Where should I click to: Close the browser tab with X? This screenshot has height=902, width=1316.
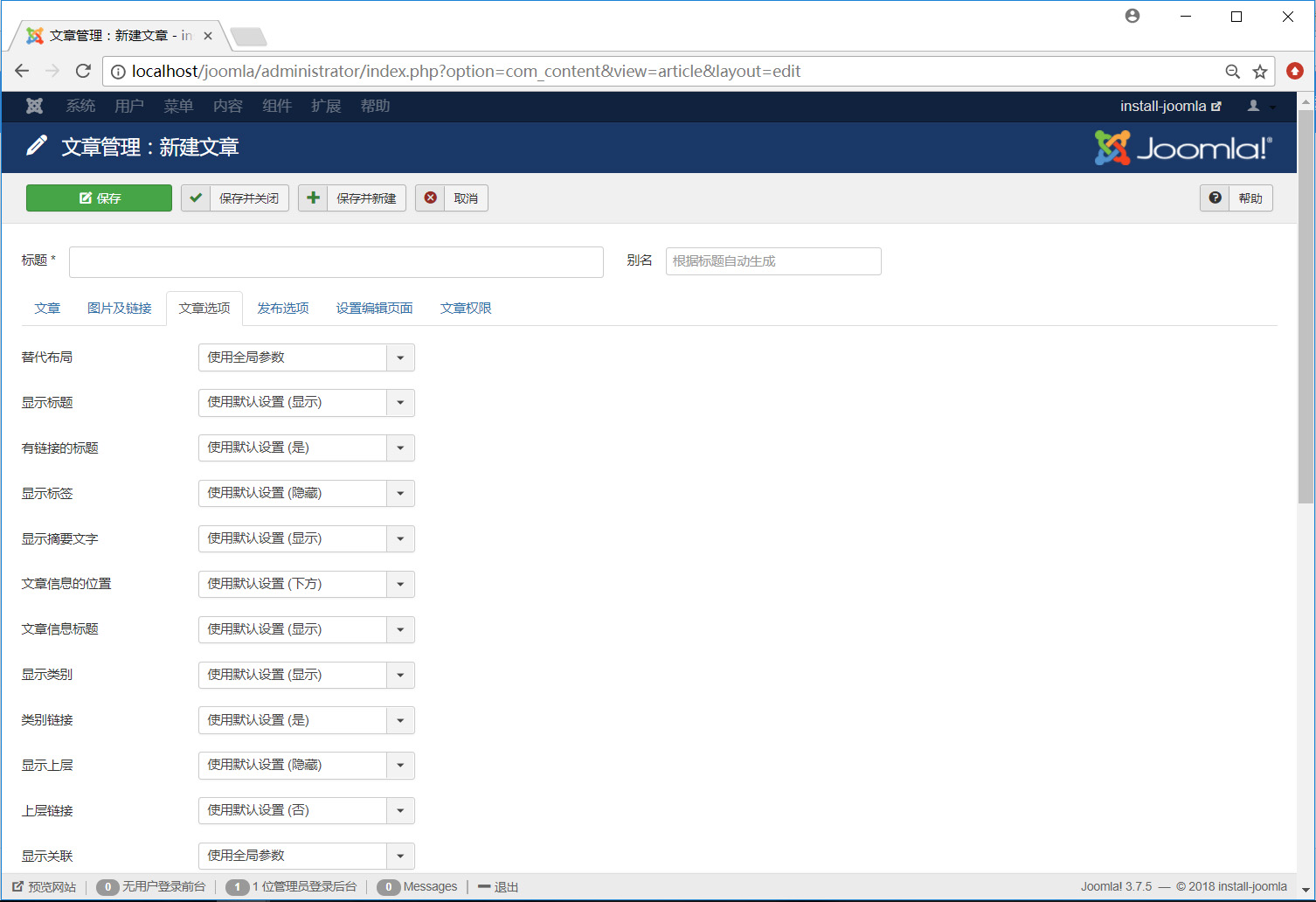[208, 36]
